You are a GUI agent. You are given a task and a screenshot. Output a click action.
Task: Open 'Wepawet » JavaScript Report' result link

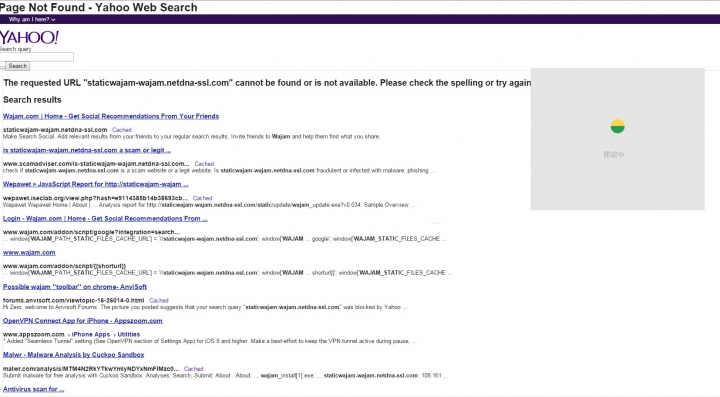tap(96, 184)
